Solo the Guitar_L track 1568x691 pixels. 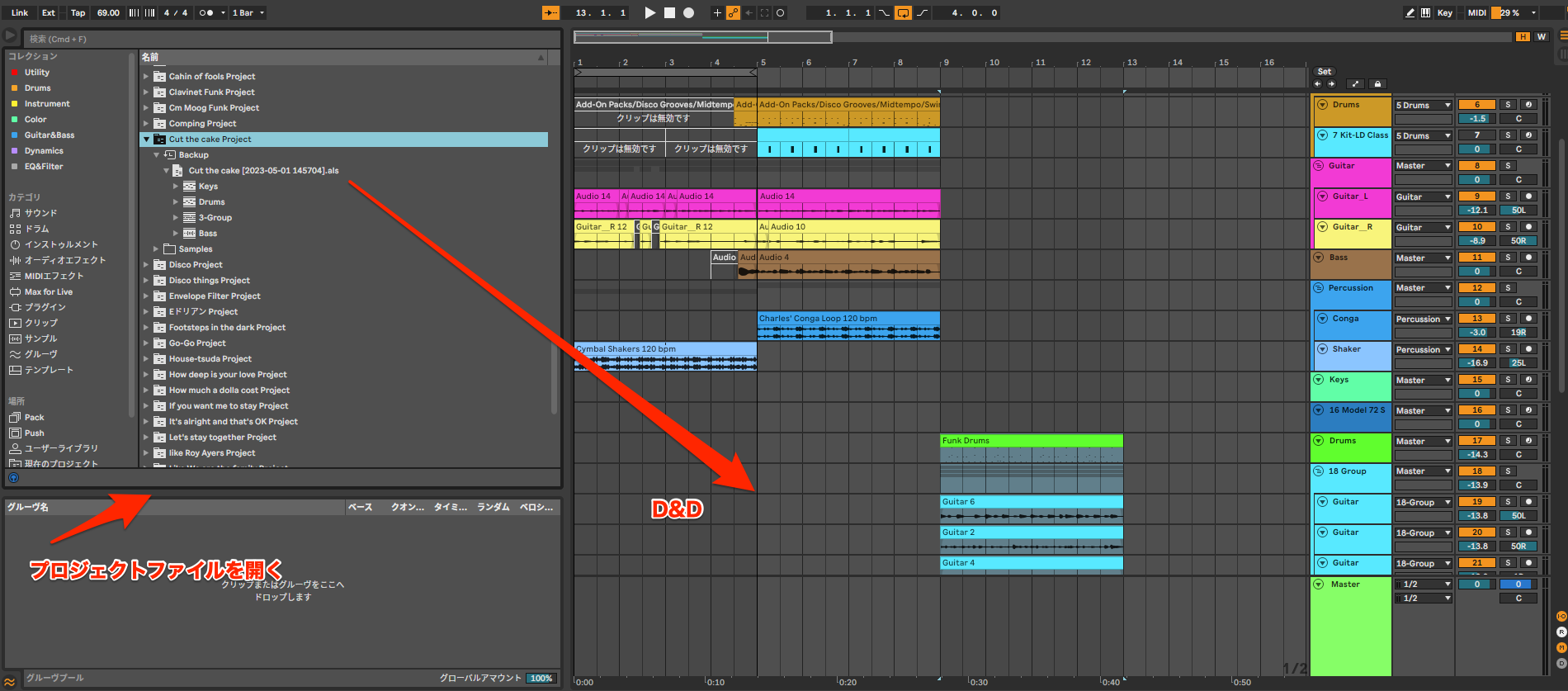(x=1508, y=196)
